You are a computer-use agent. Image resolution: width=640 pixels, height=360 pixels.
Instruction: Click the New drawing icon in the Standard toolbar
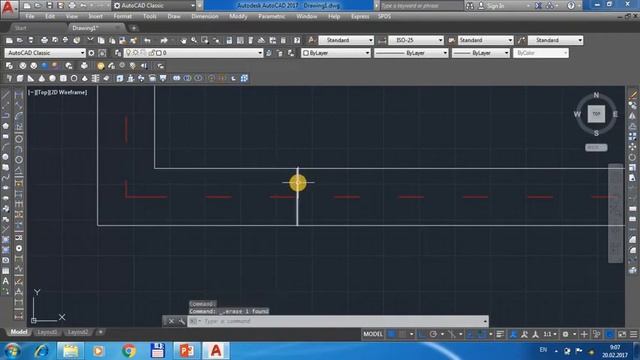tap(9, 40)
